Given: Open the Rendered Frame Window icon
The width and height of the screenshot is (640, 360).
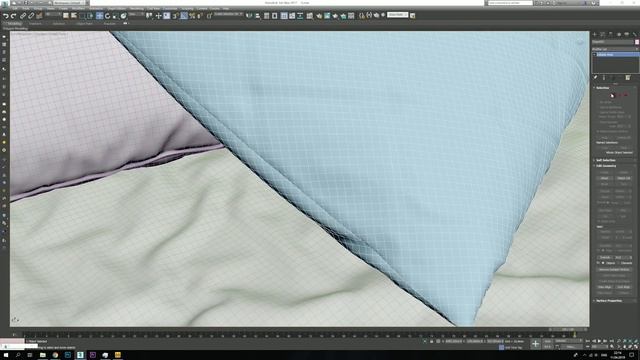Looking at the screenshot, I should click(x=327, y=16).
